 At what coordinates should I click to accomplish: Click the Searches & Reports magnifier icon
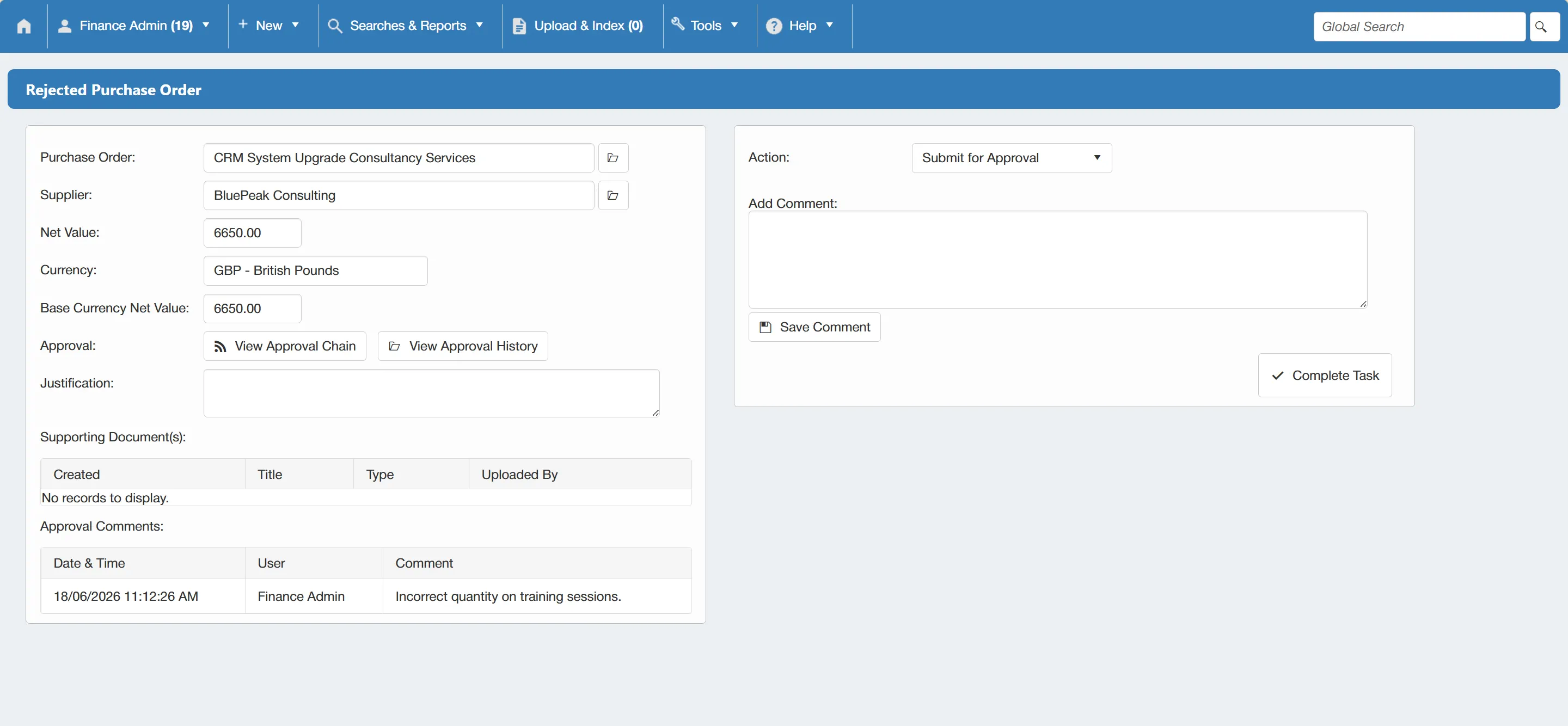click(x=335, y=26)
